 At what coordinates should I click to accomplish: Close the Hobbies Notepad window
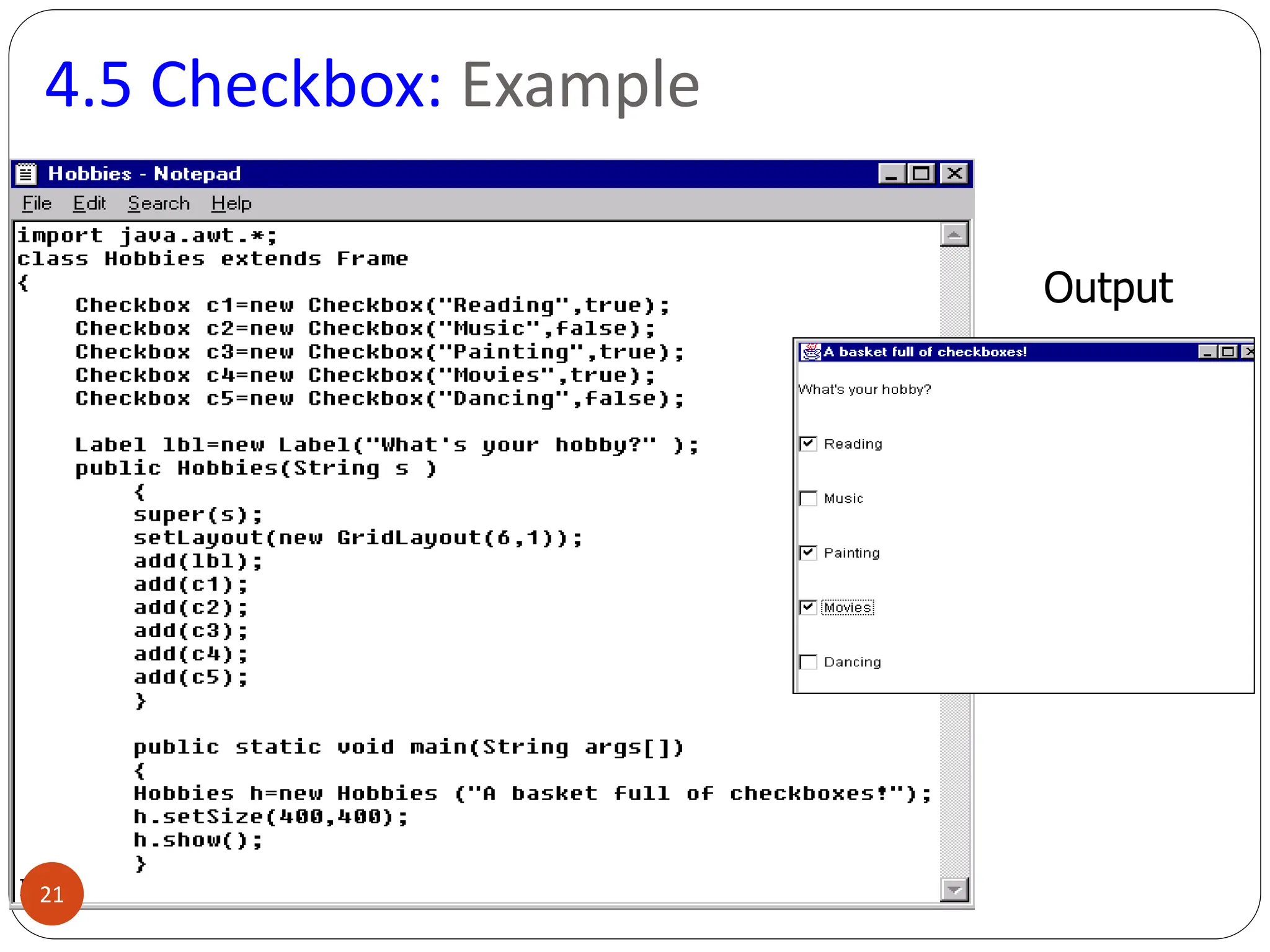954,174
